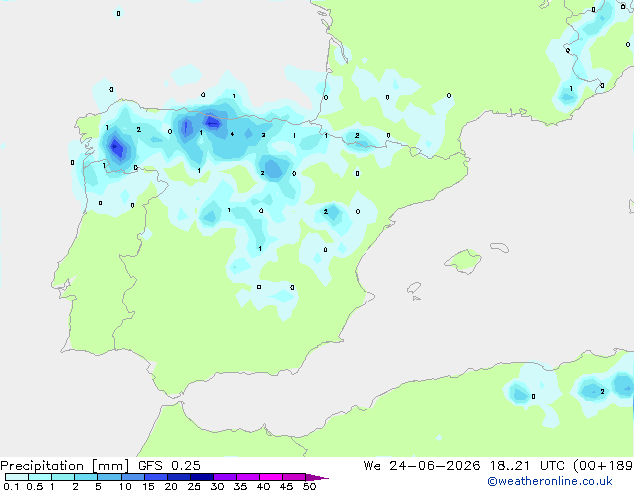The image size is (634, 490).
Task: Click the legend label '10'
Action: click(125, 486)
